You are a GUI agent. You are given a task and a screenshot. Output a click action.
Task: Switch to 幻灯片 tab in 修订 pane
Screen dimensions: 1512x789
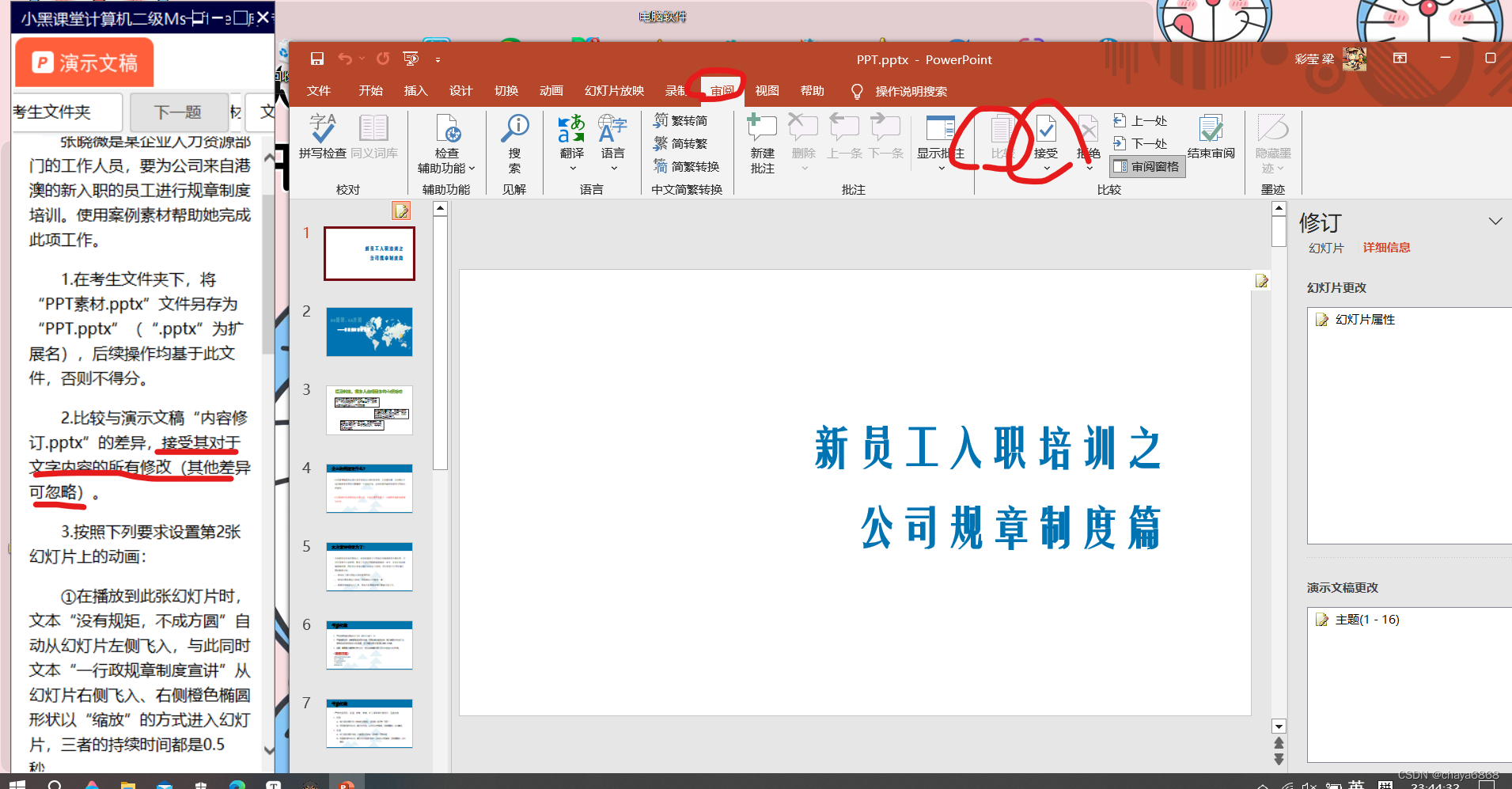pyautogui.click(x=1326, y=248)
